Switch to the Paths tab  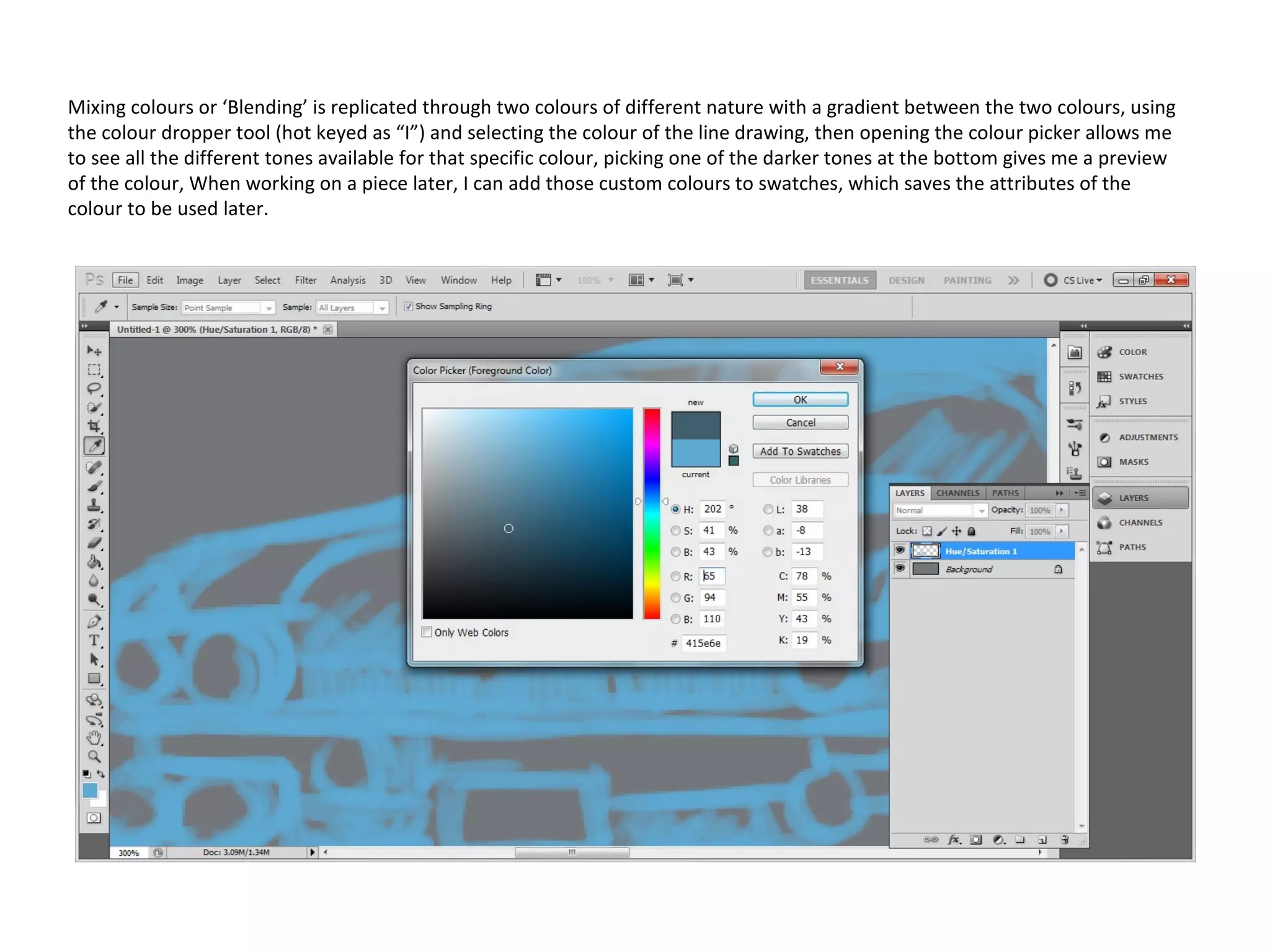1005,493
